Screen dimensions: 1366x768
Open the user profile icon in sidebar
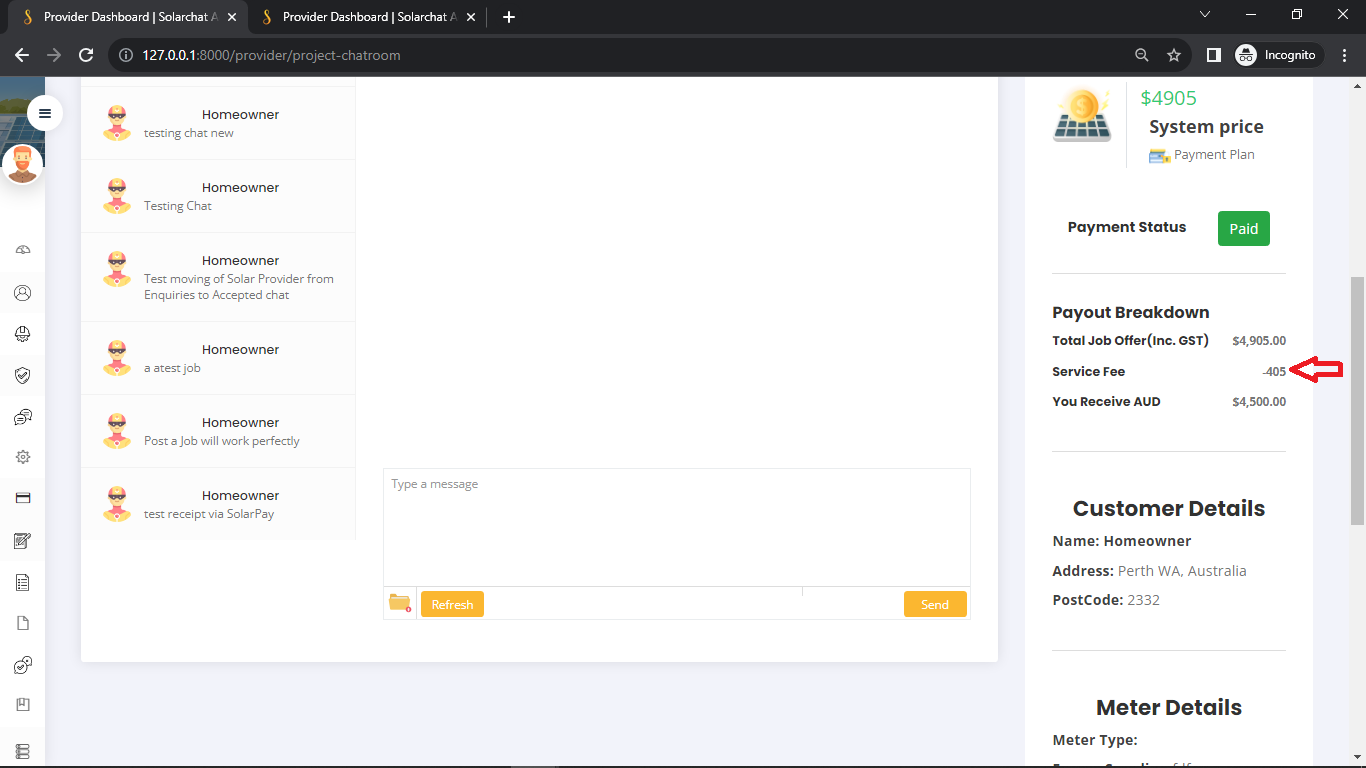[x=23, y=293]
